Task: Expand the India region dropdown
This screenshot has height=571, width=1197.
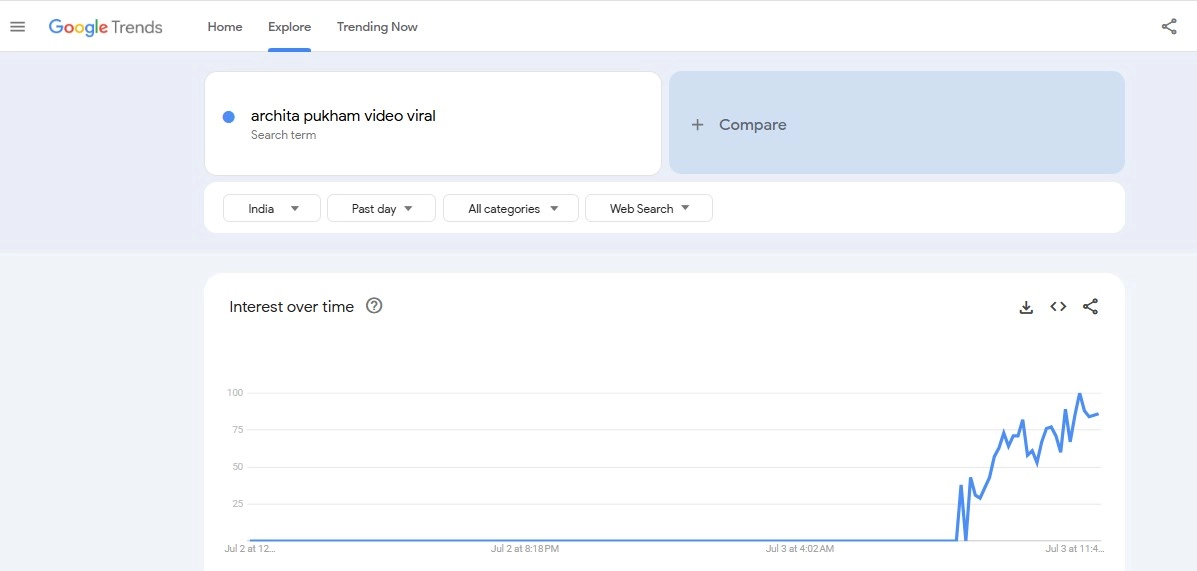Action: click(272, 208)
